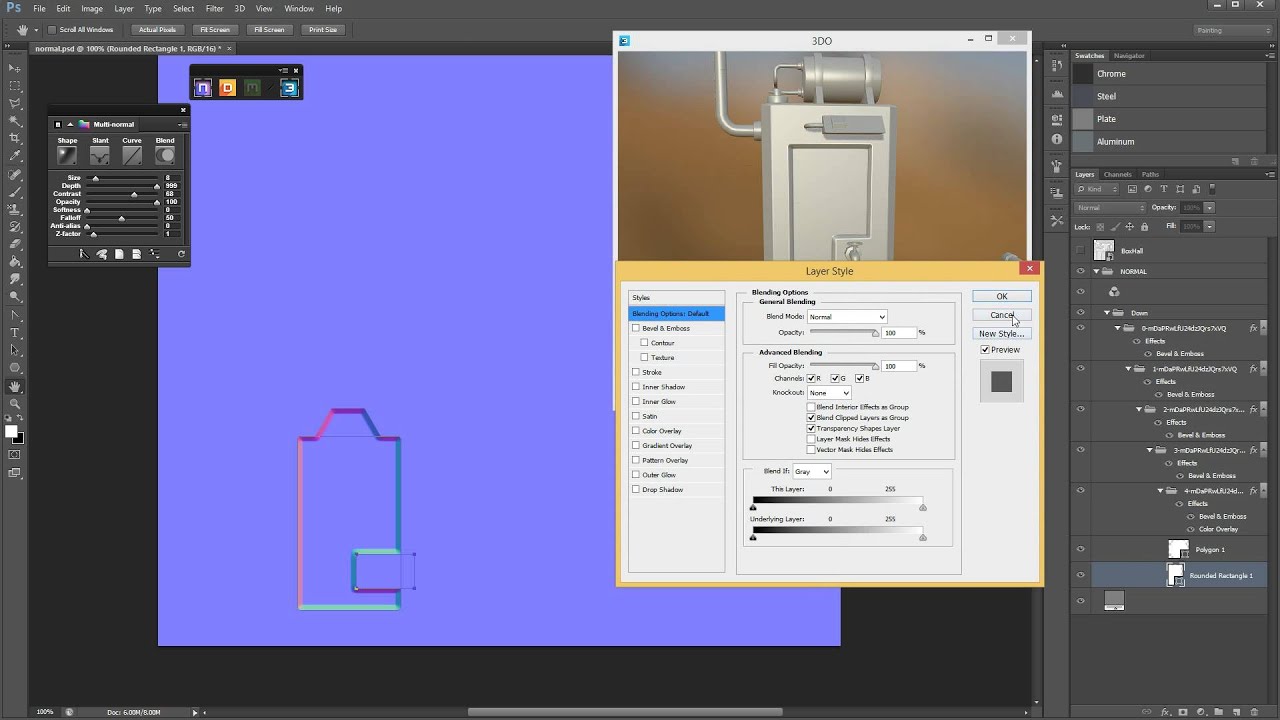This screenshot has height=720, width=1280.
Task: Open the Filter menu
Action: 214,8
